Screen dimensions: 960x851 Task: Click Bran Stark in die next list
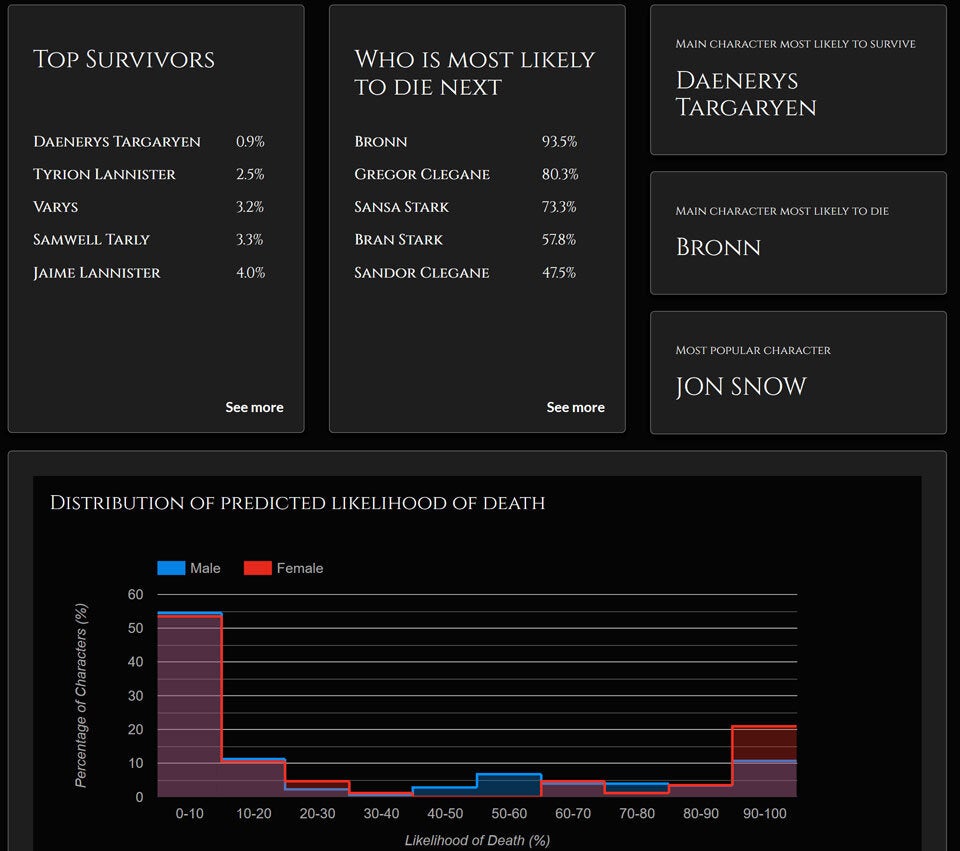click(398, 240)
